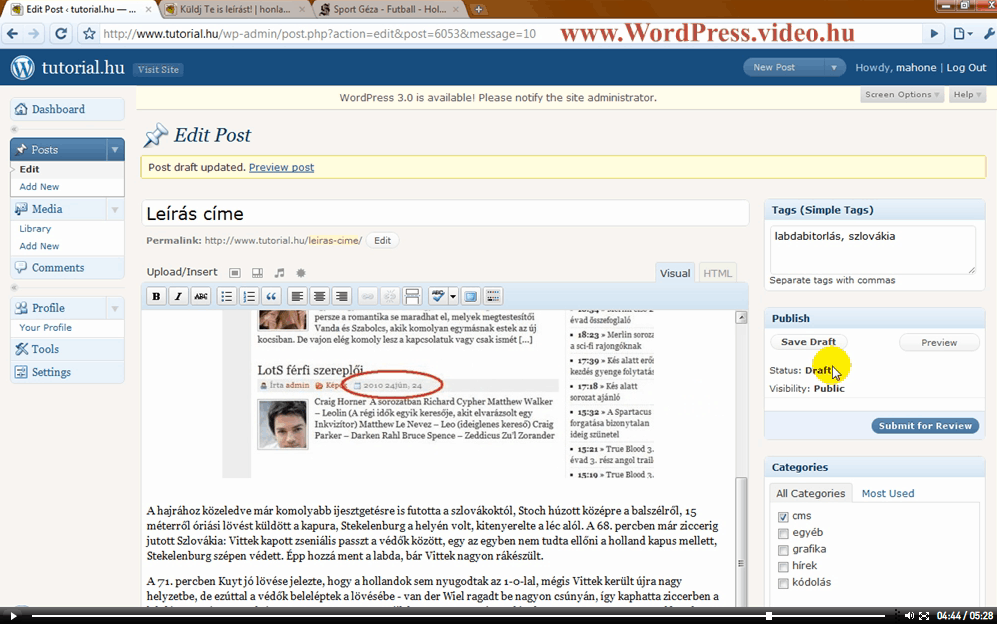Toggle bold formatting in editor toolbar
Screen dimensions: 997x624
(x=156, y=296)
